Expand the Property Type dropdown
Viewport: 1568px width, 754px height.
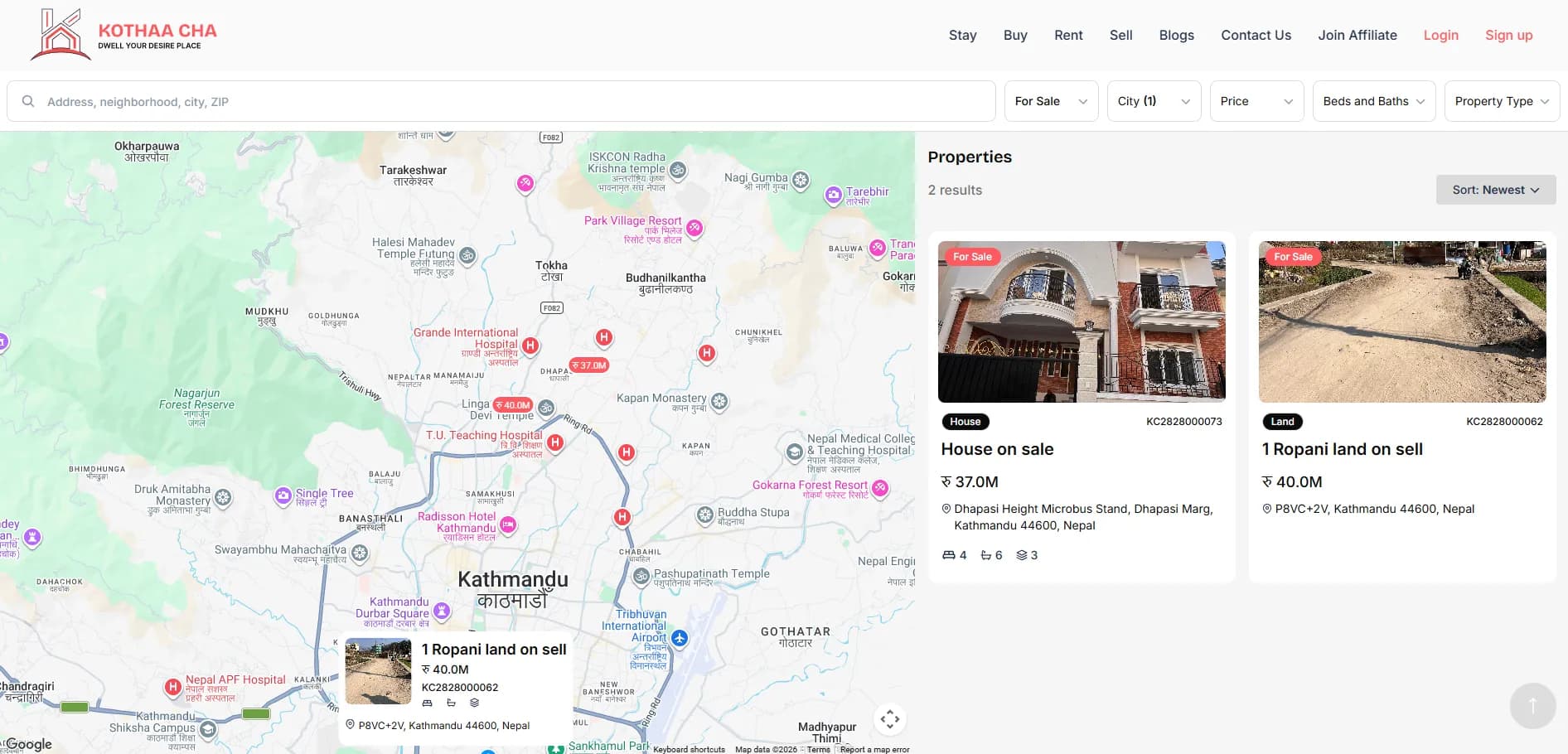[1502, 101]
